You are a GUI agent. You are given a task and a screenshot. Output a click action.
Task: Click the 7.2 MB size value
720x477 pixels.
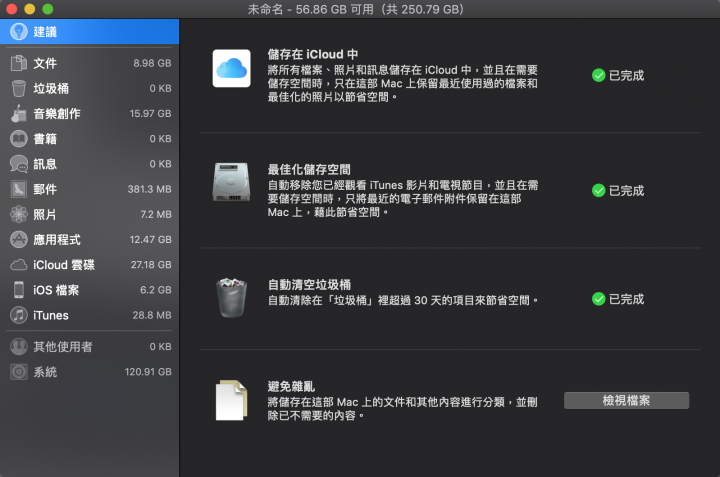tap(156, 214)
